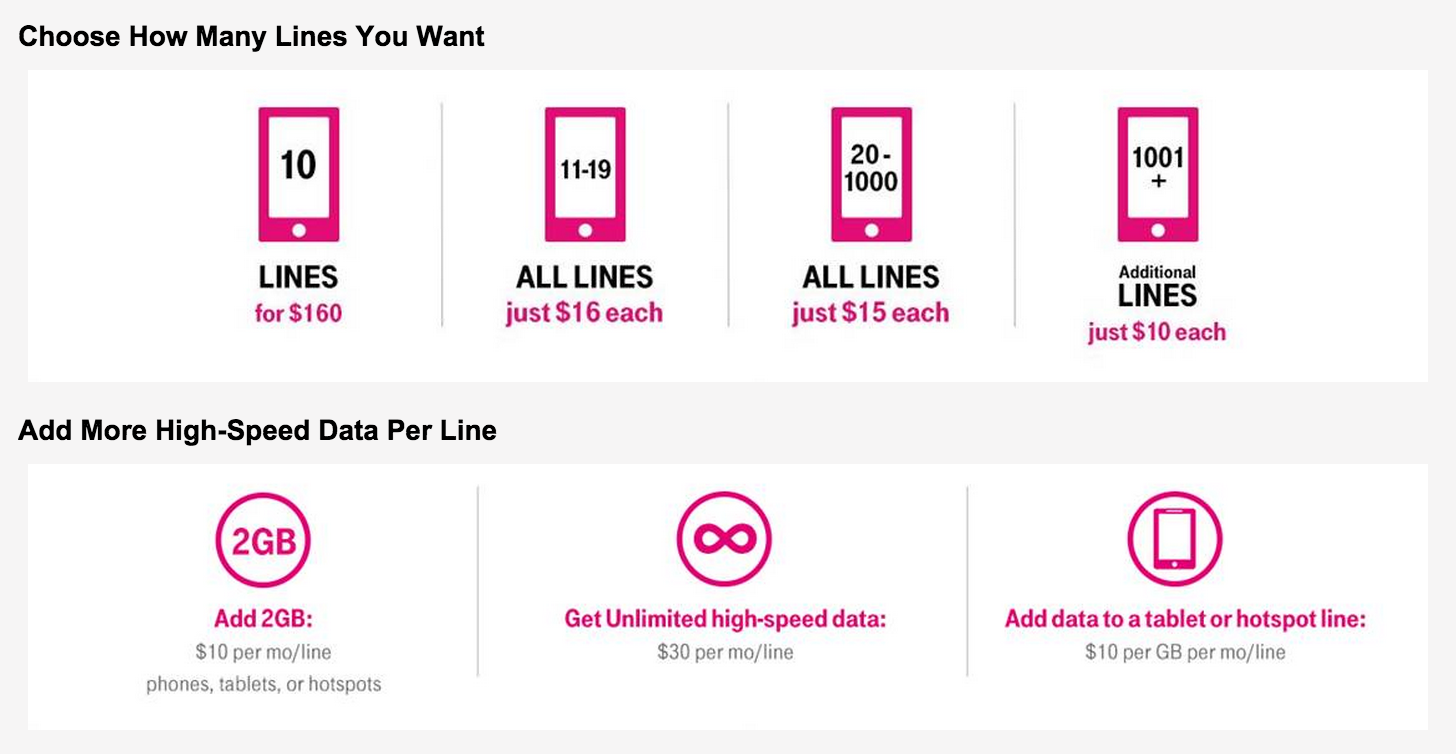
Task: Select "Get Unlimited high-speed data:" label
Action: pyautogui.click(x=725, y=619)
